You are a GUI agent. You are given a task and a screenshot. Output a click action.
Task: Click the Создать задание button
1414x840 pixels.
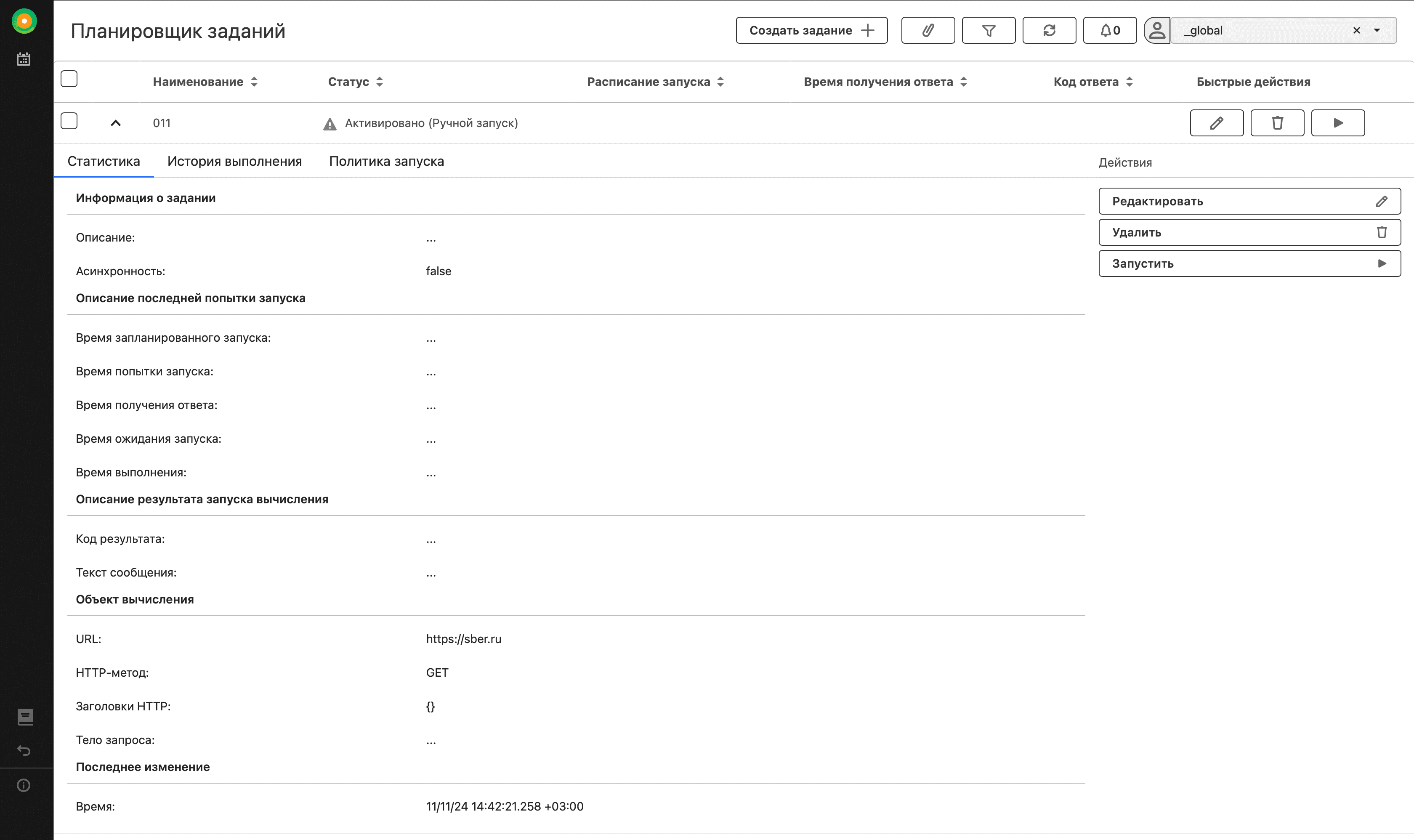[811, 31]
